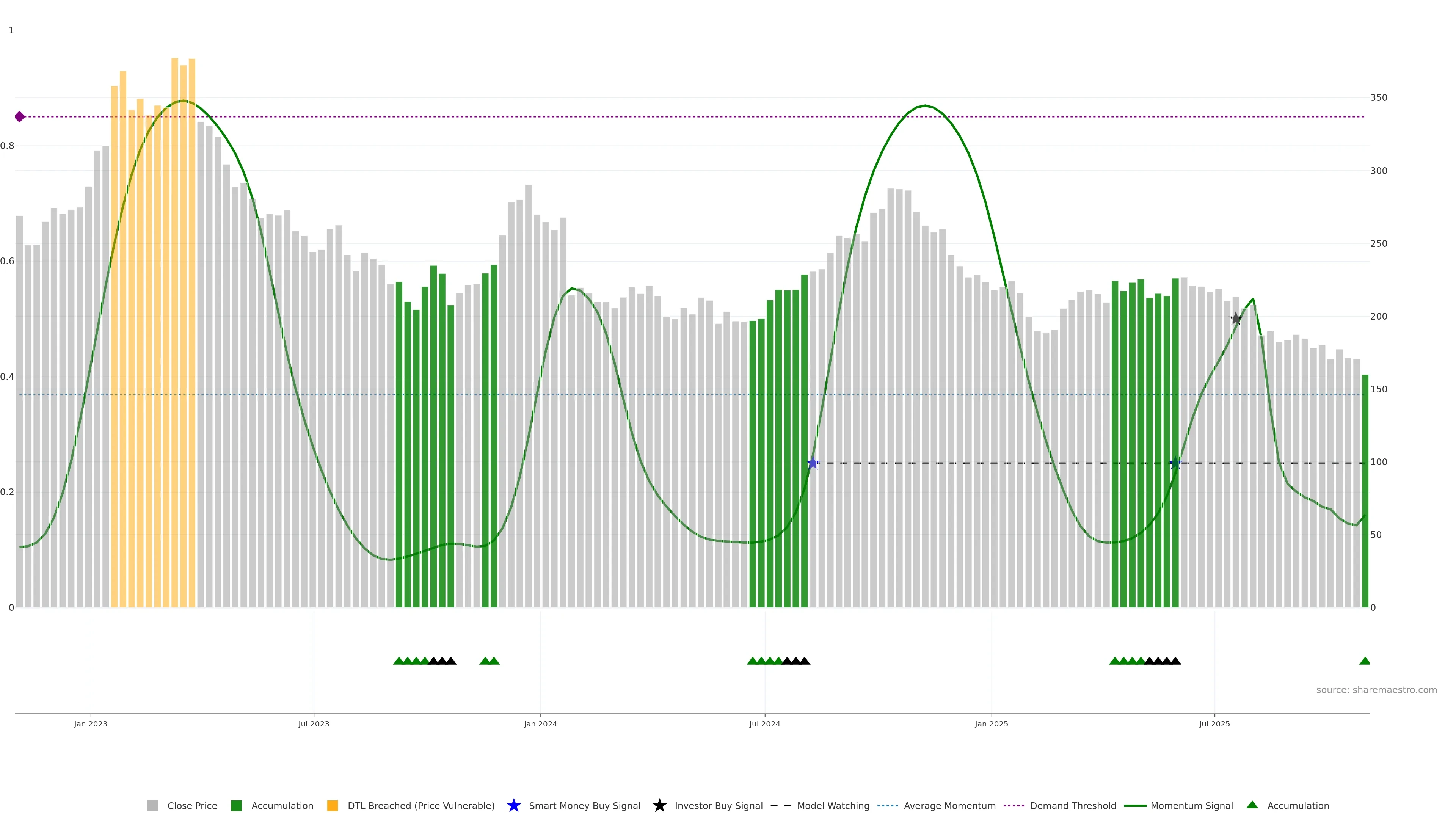
Task: Click the black Investor Buy Signal star on chart
Action: tap(1236, 319)
